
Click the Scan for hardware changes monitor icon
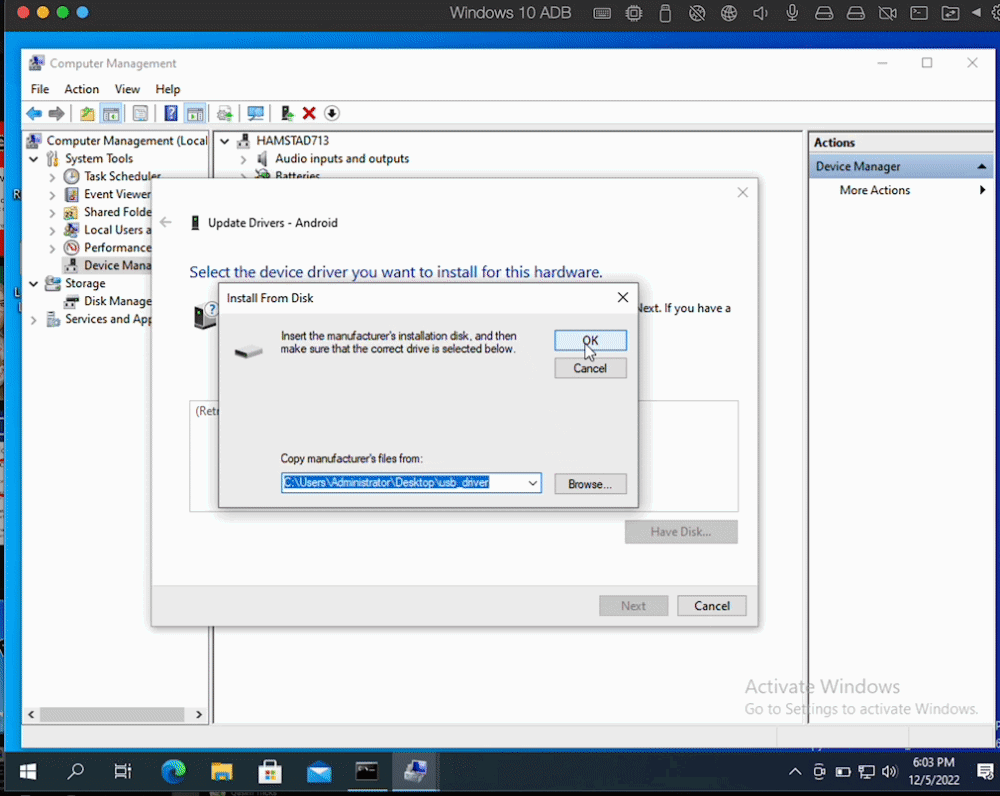point(255,114)
